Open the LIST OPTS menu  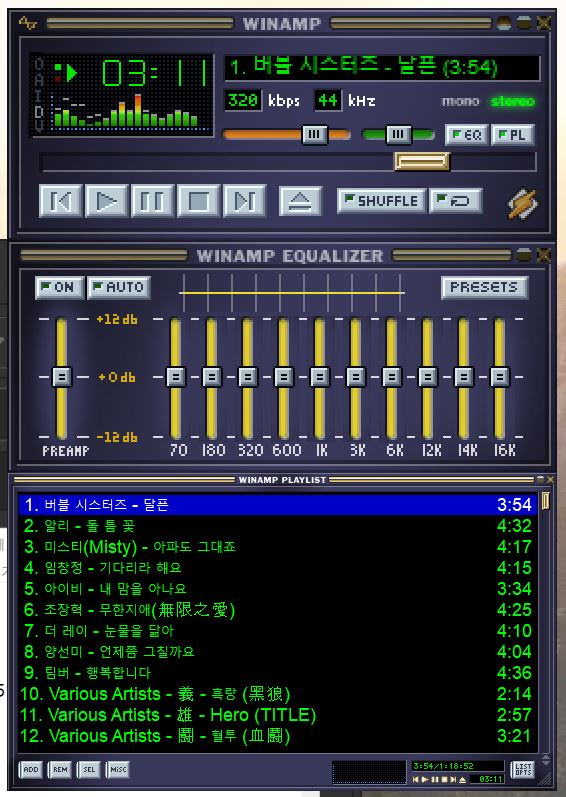coord(523,770)
